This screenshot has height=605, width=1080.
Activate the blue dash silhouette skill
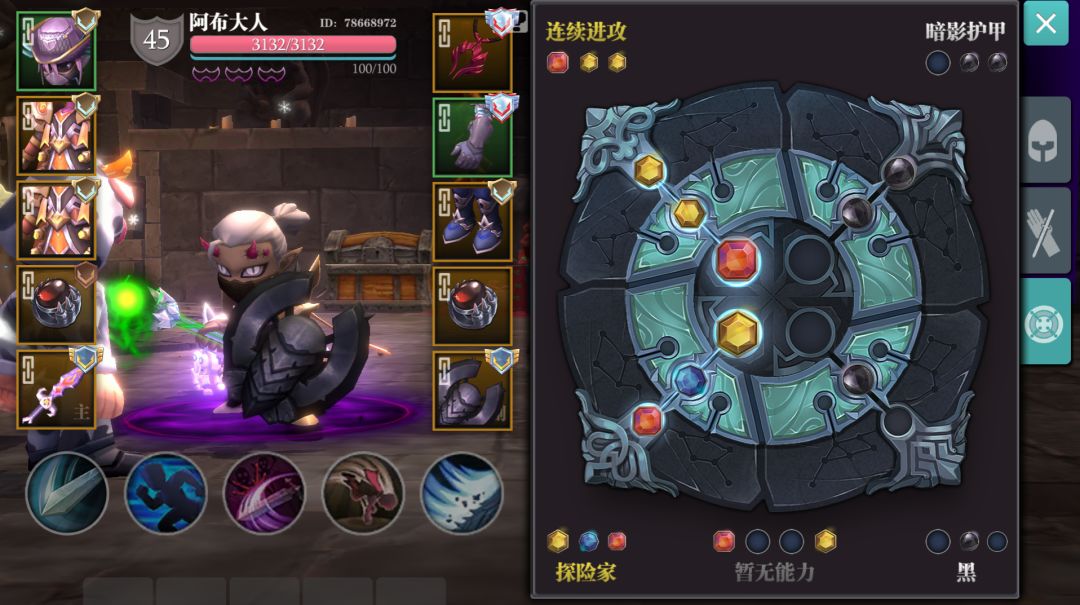click(x=165, y=493)
